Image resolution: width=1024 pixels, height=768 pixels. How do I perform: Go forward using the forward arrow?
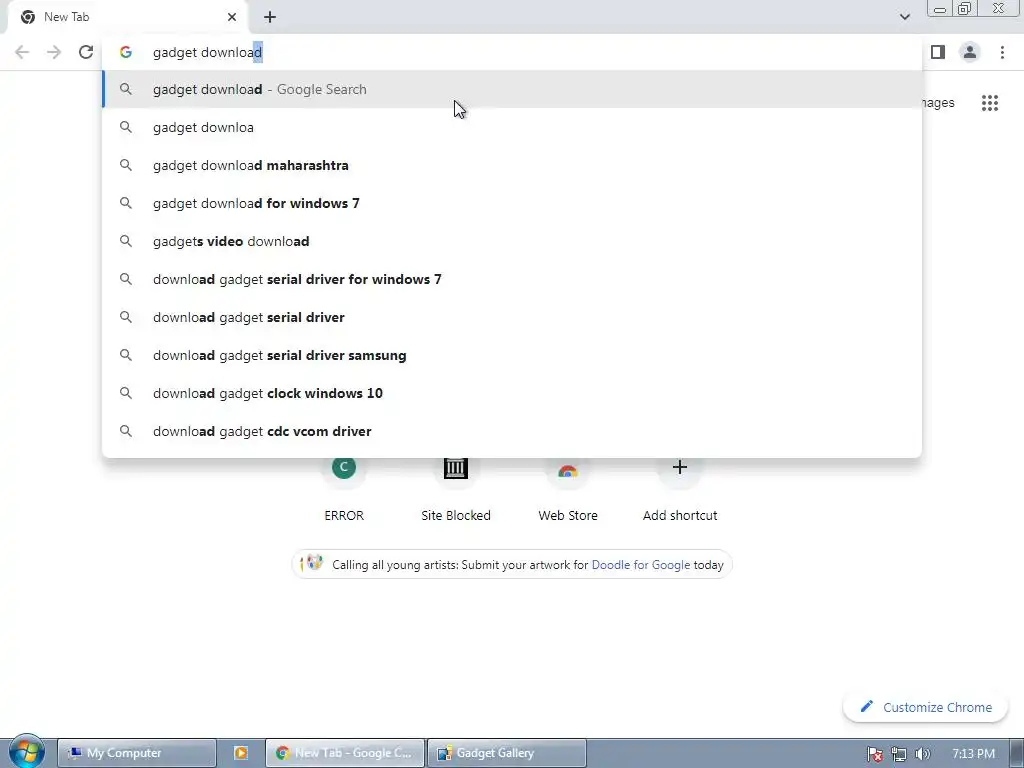click(54, 52)
